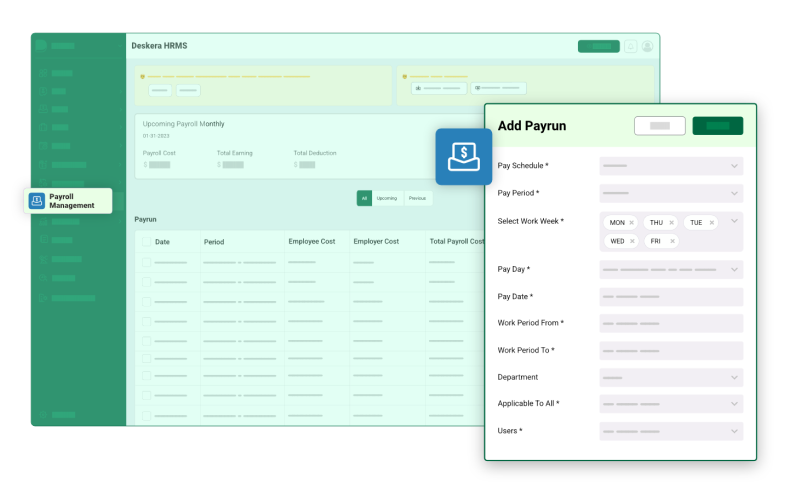
Task: Remove MON from the work week
Action: point(631,222)
